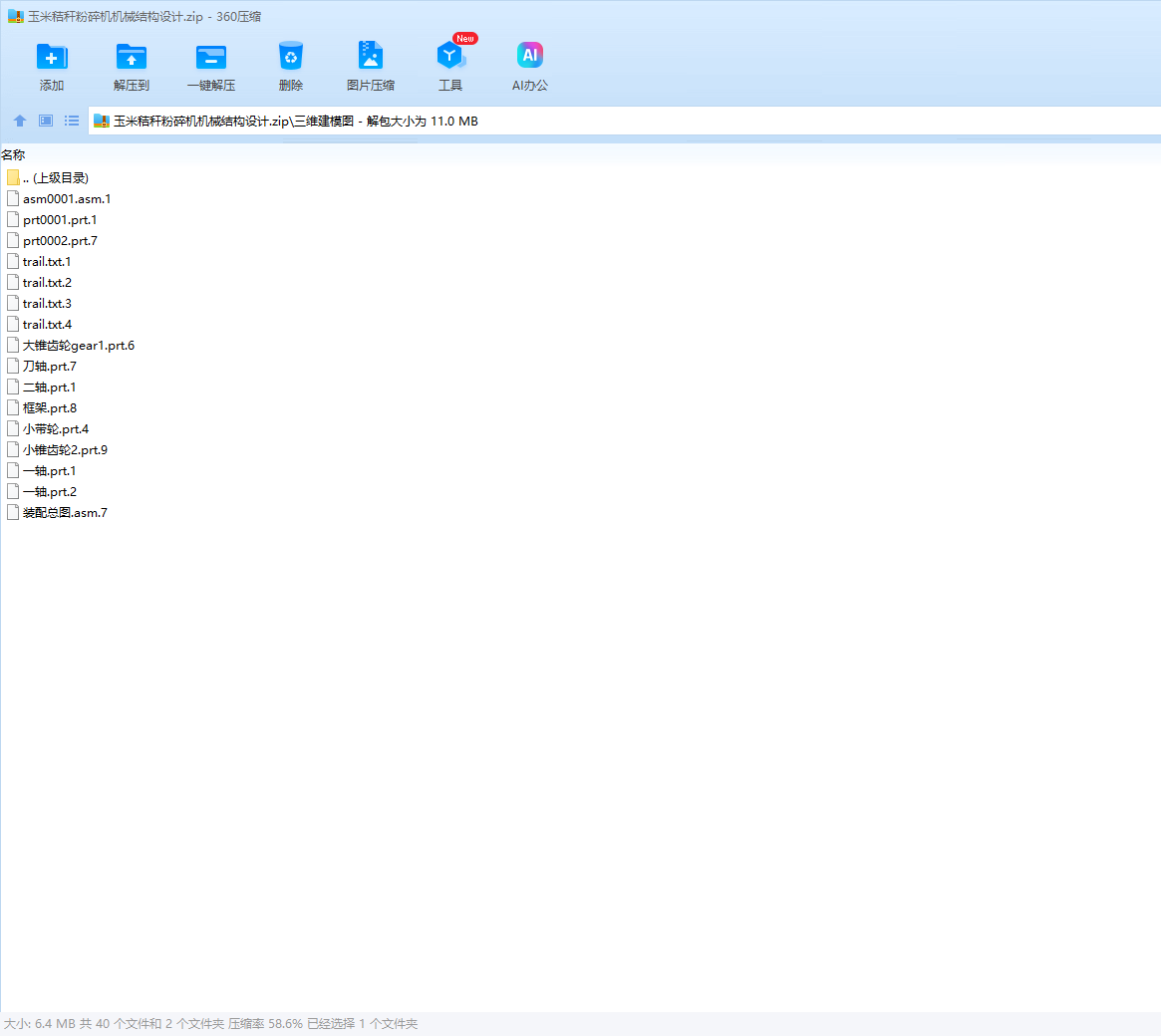Image resolution: width=1161 pixels, height=1036 pixels.
Task: Select file trail.txt.2
Action: [x=48, y=282]
